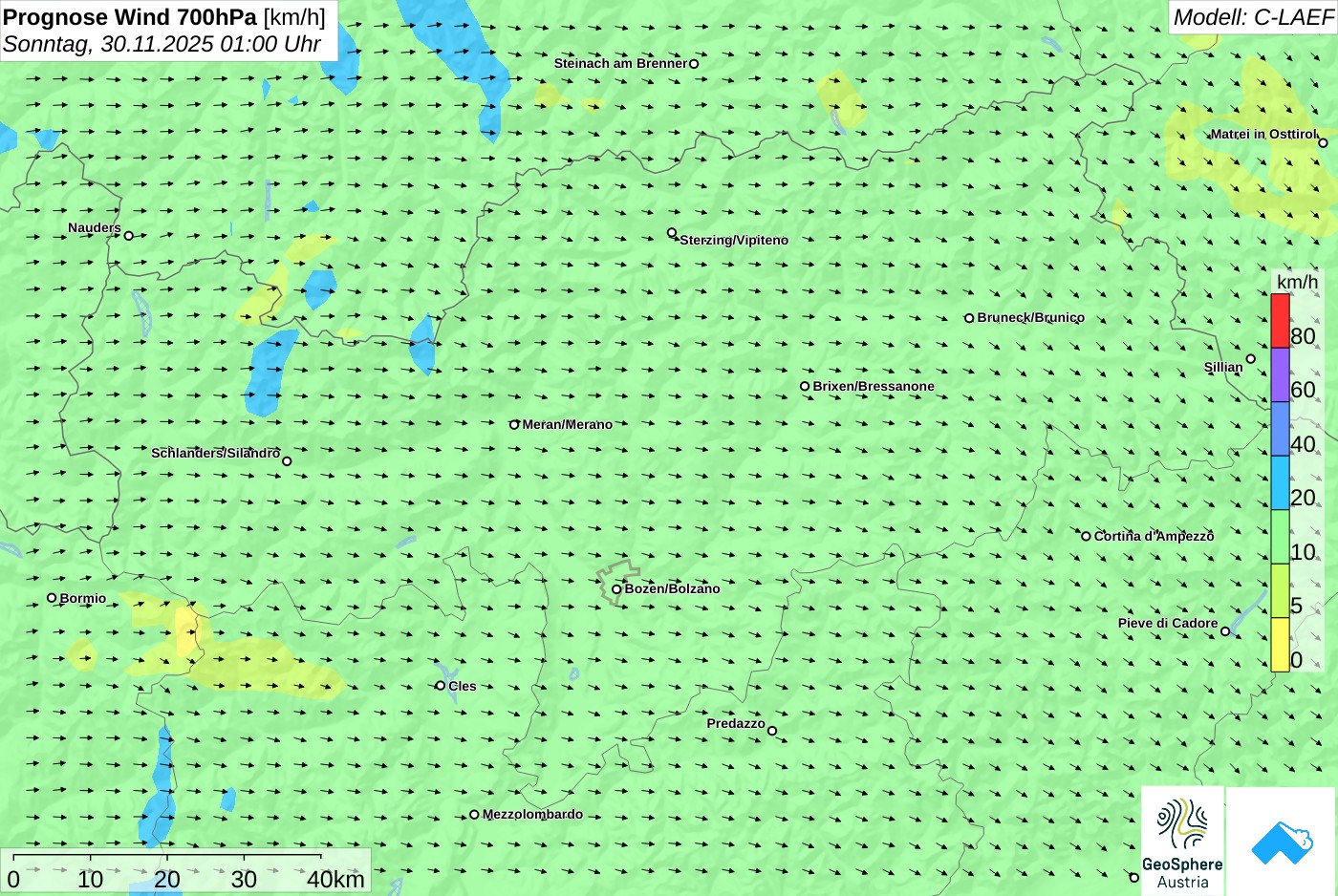Click the 'Bruneck/Brunico' label text
Image resolution: width=1338 pixels, height=896 pixels.
point(1031,317)
